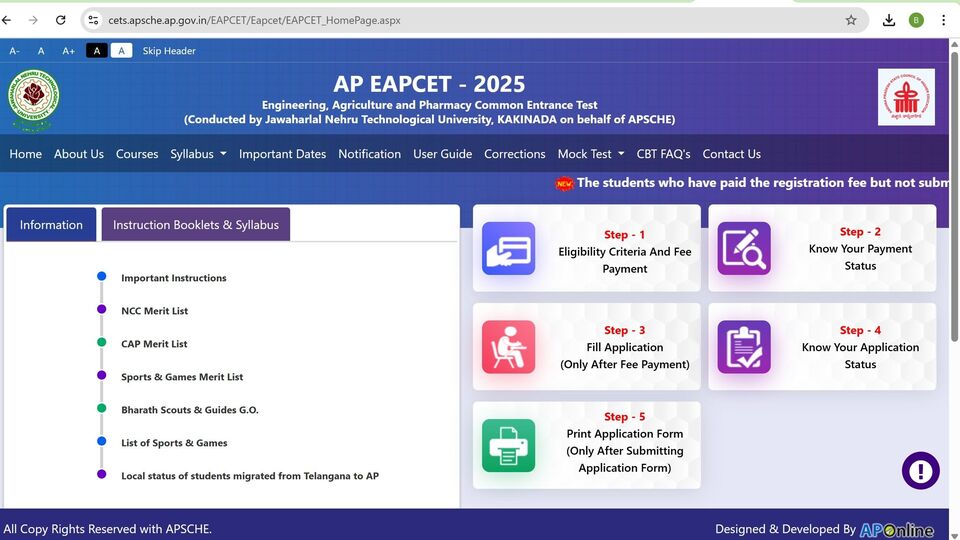Screen dimensions: 960x540
Task: Click the application status clipboard icon
Action: click(x=744, y=347)
